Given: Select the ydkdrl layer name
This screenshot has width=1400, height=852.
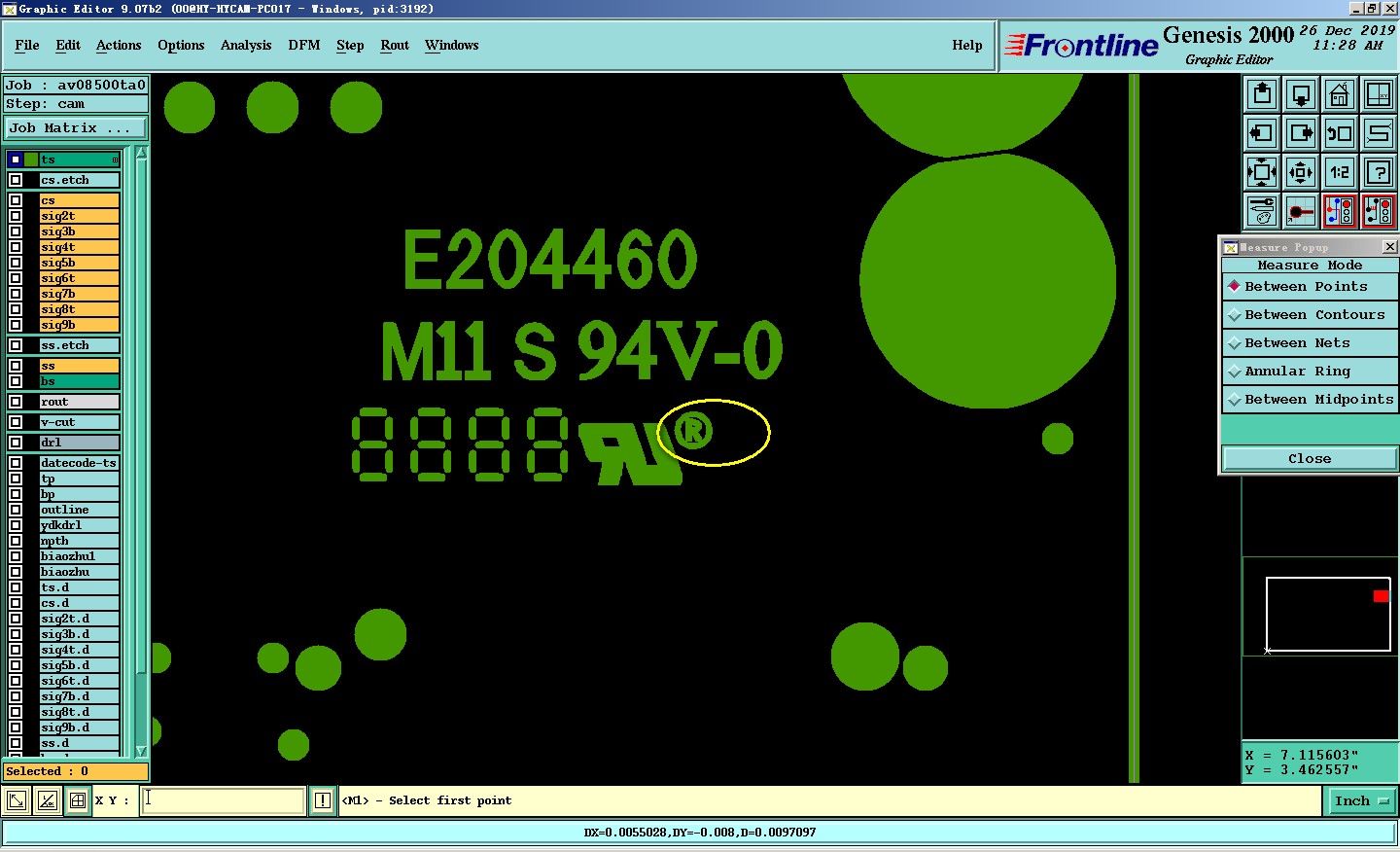Looking at the screenshot, I should pos(80,525).
